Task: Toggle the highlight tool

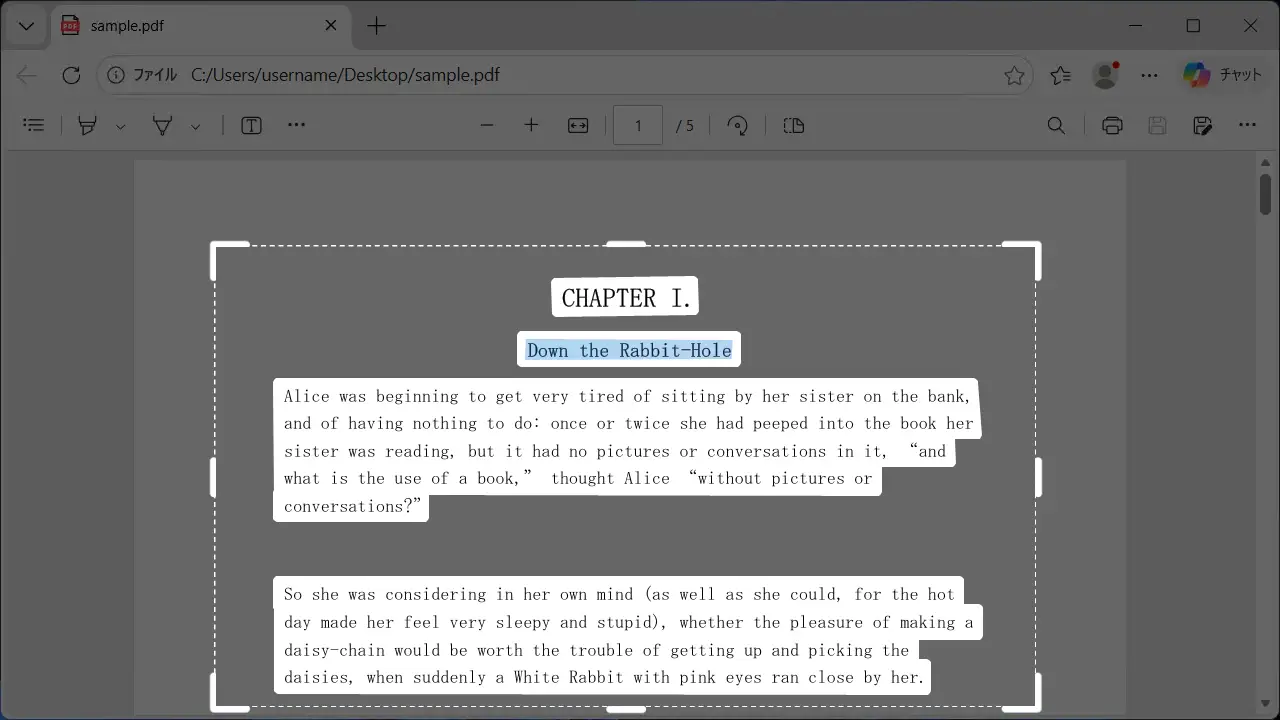Action: 88,125
